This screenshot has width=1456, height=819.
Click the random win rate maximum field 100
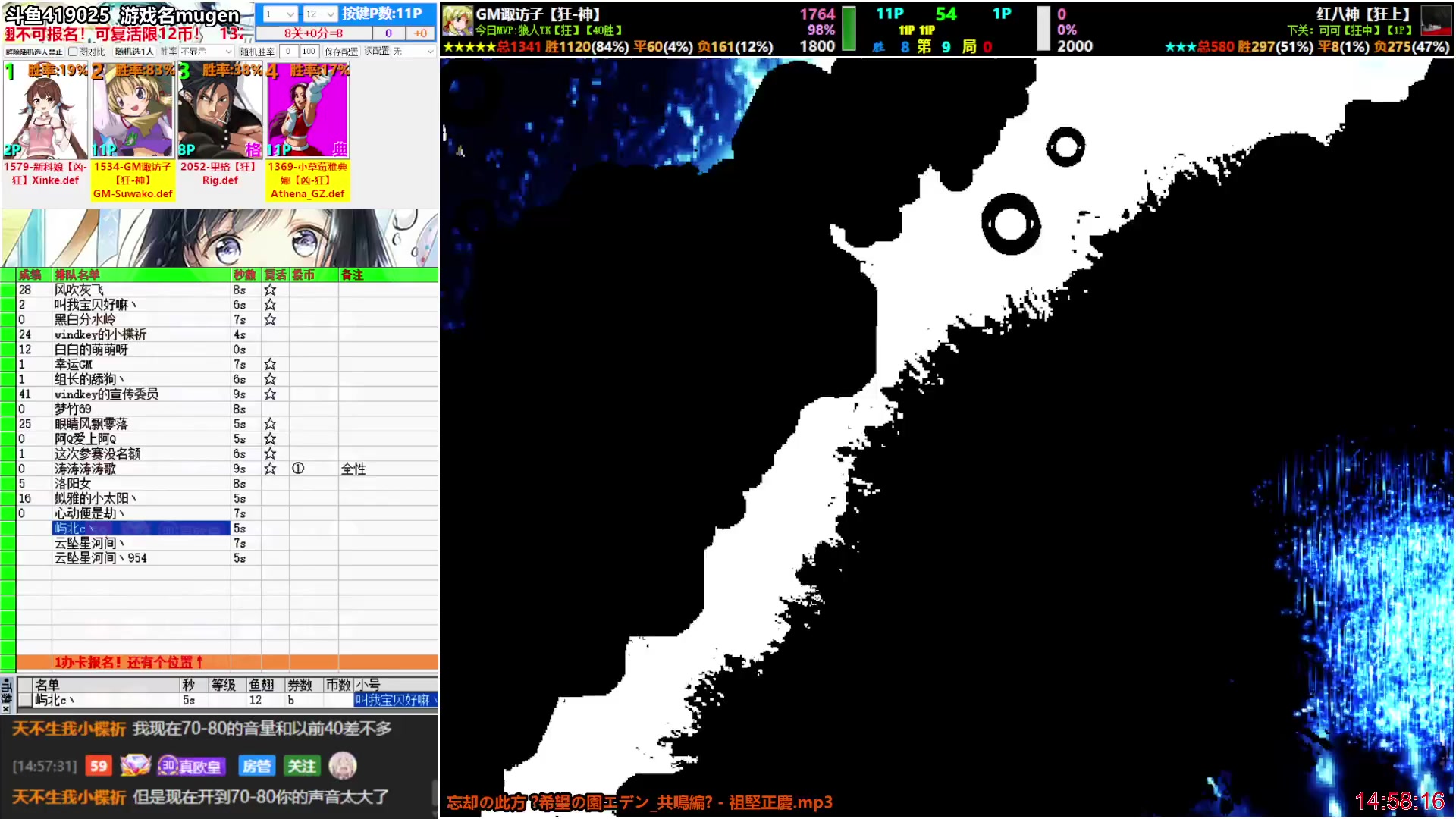tap(309, 52)
